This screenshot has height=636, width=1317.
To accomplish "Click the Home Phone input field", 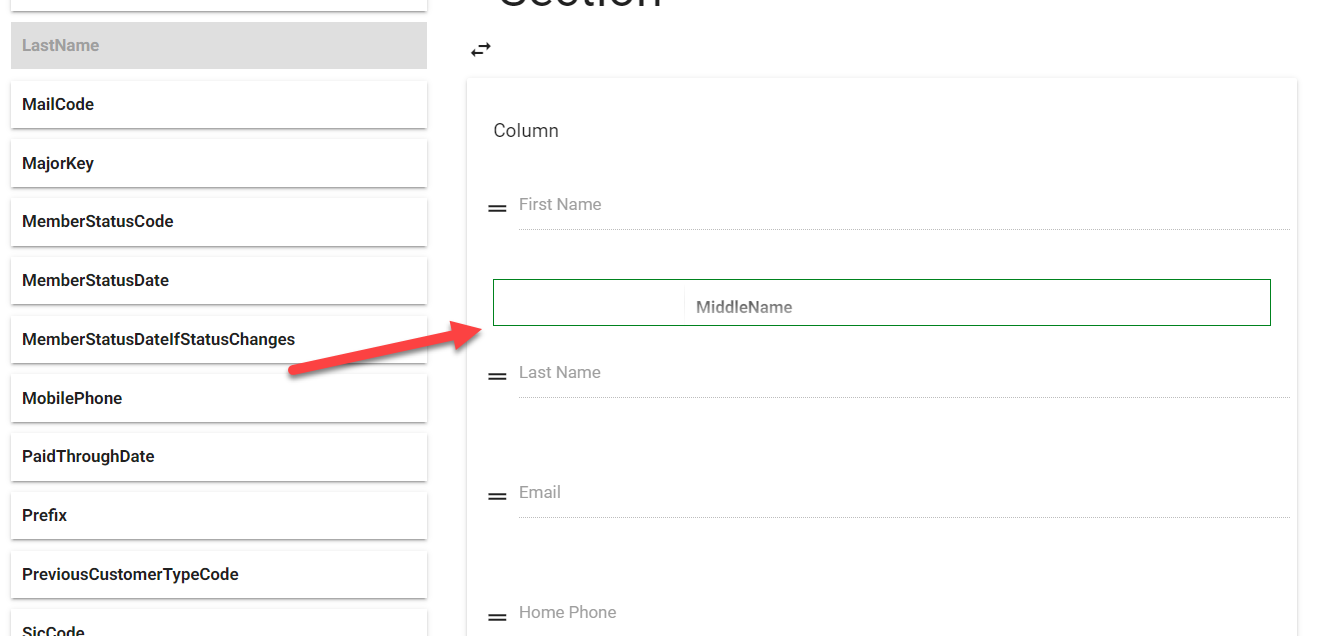I will coord(903,613).
